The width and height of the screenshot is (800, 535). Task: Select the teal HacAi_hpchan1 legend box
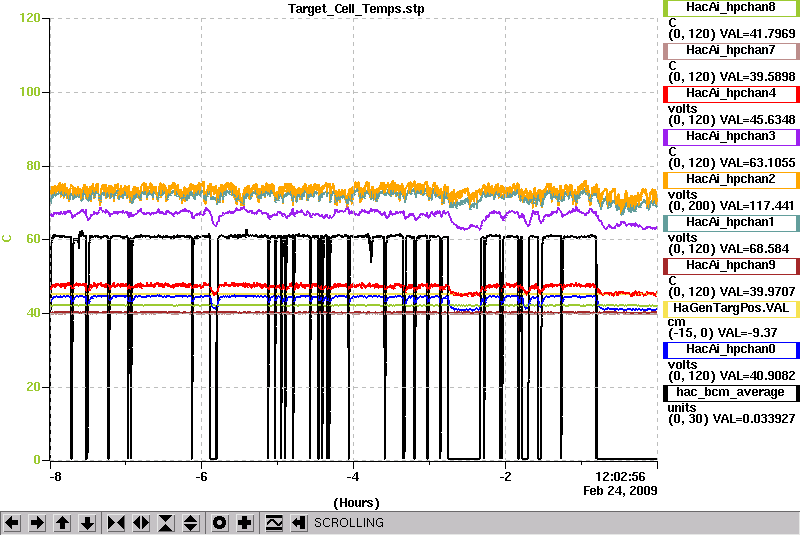click(x=731, y=223)
